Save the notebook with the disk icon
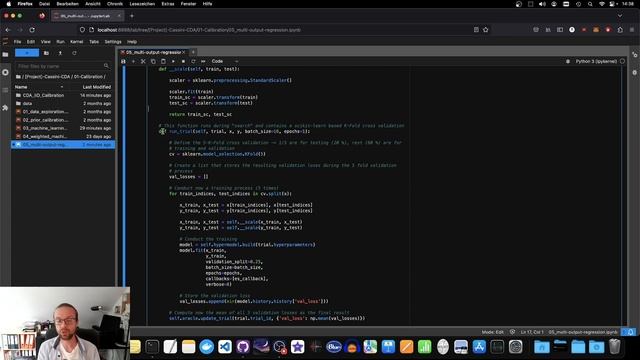The width and height of the screenshot is (640, 360). coord(123,61)
